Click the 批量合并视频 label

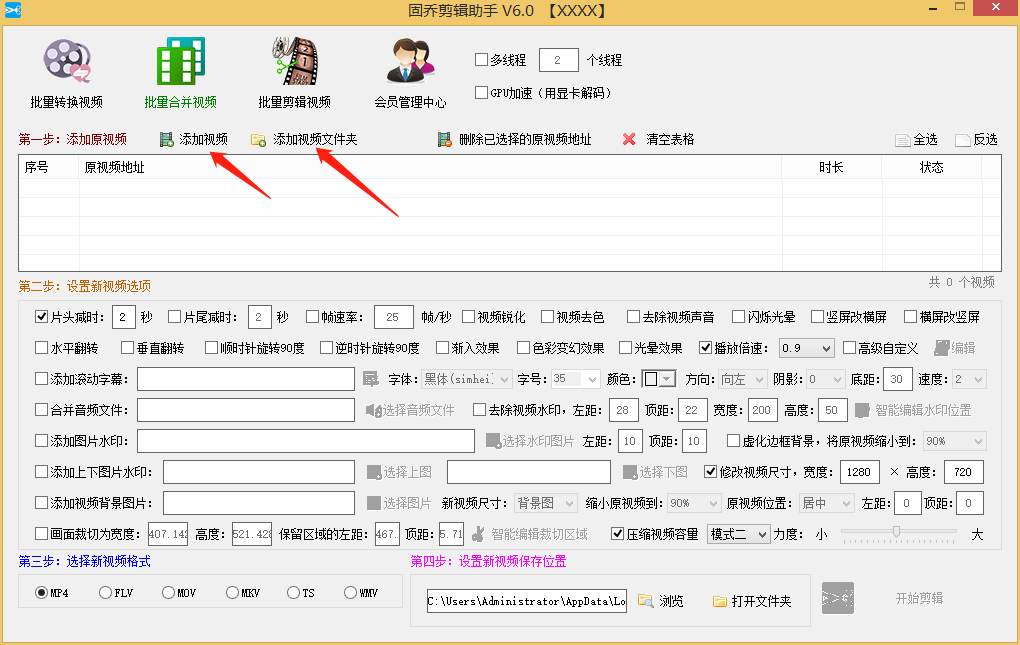pyautogui.click(x=181, y=102)
